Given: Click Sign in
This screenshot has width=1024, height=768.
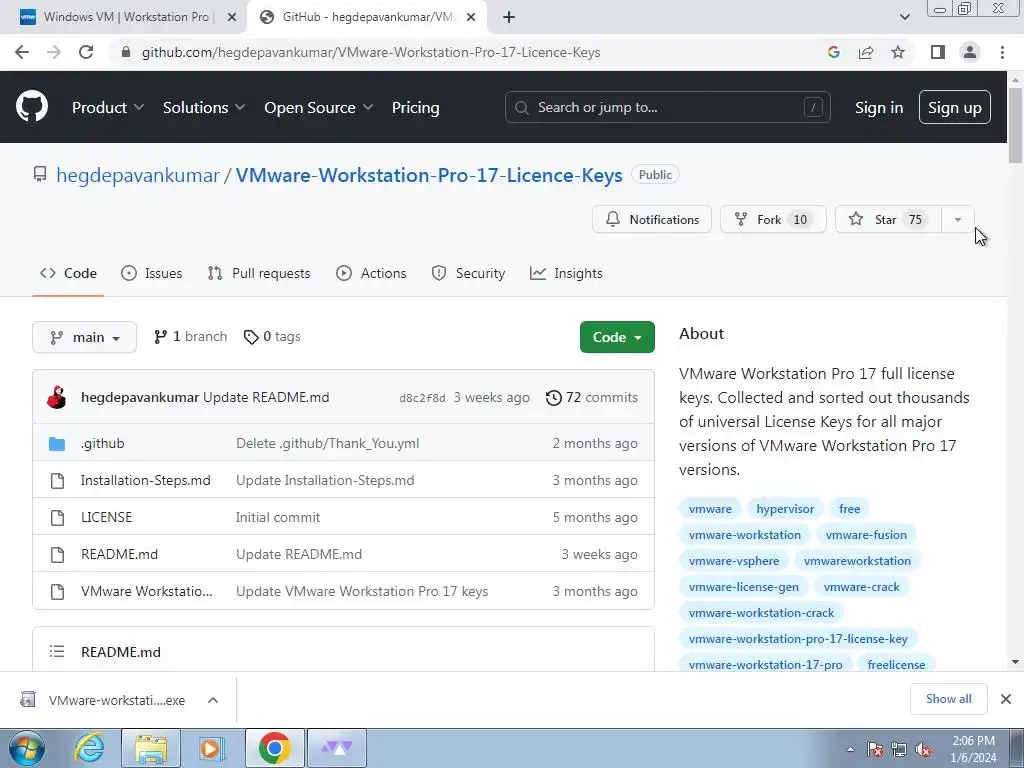Looking at the screenshot, I should [x=879, y=108].
